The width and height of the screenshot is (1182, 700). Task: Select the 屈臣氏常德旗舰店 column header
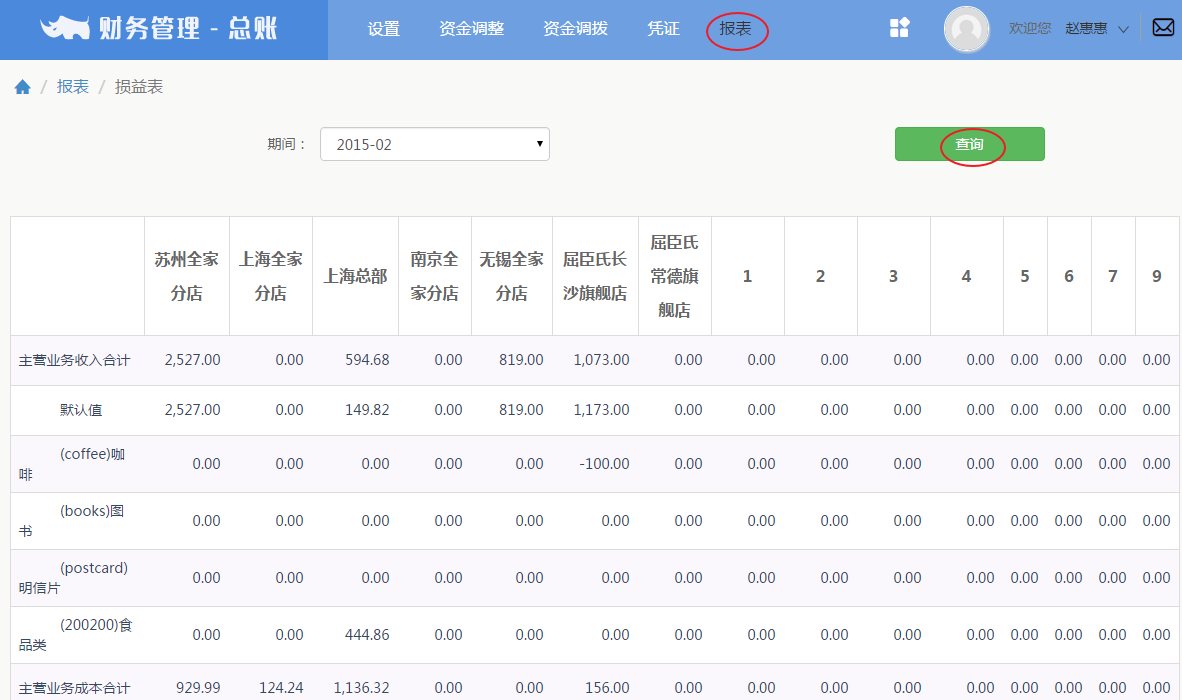click(x=675, y=276)
